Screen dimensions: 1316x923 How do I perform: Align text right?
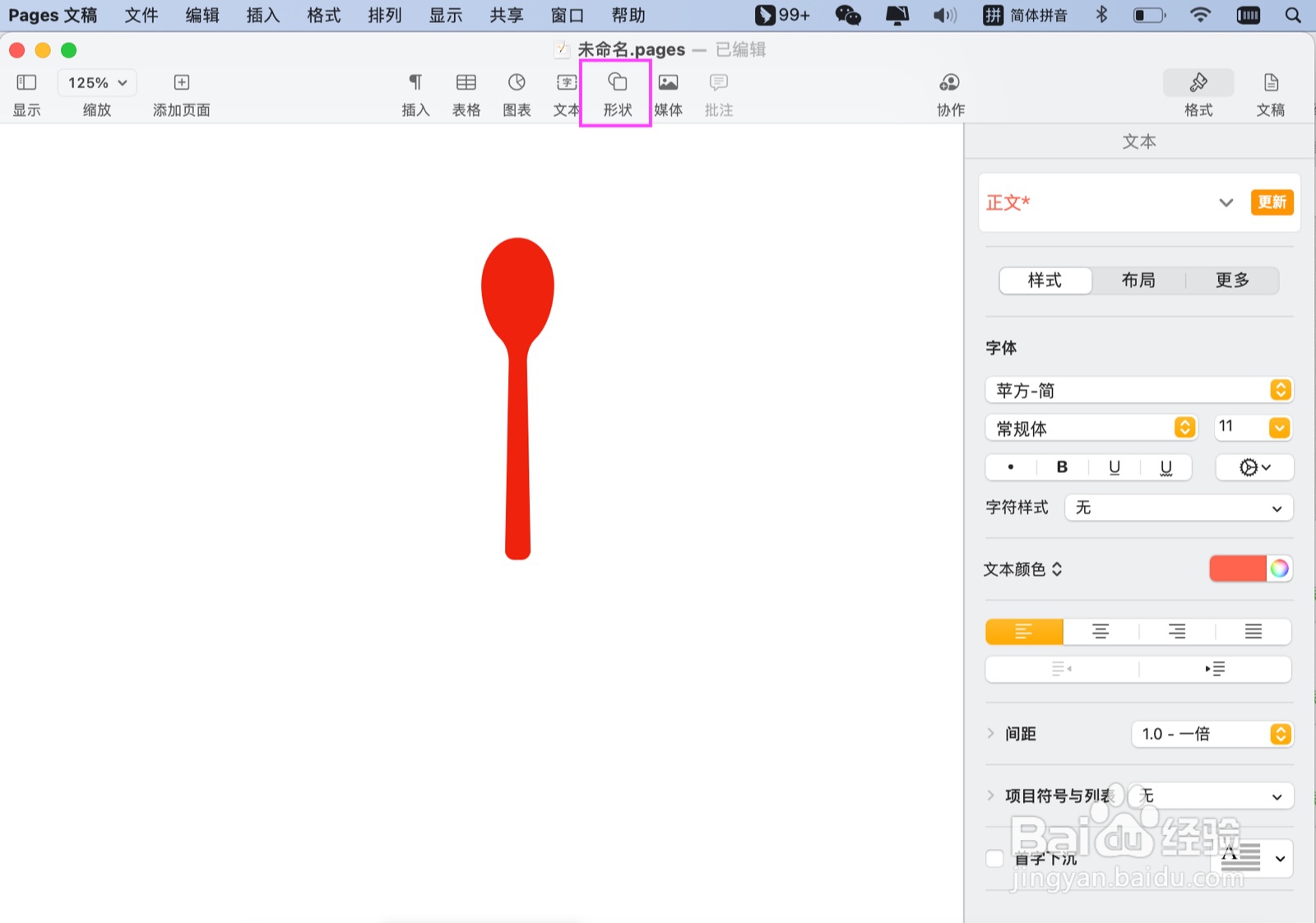point(1177,632)
